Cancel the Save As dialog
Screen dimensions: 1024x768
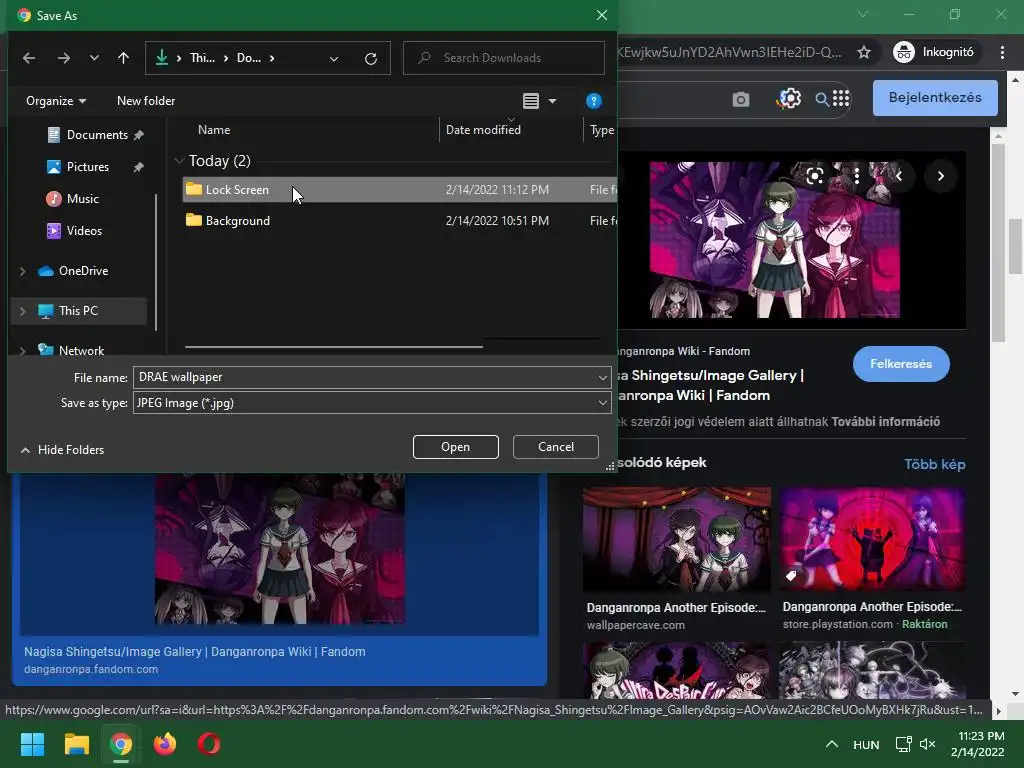(556, 447)
